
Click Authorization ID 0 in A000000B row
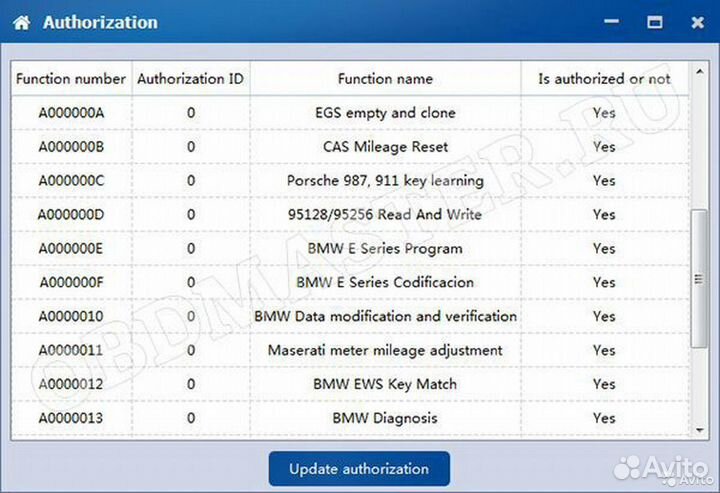(191, 147)
